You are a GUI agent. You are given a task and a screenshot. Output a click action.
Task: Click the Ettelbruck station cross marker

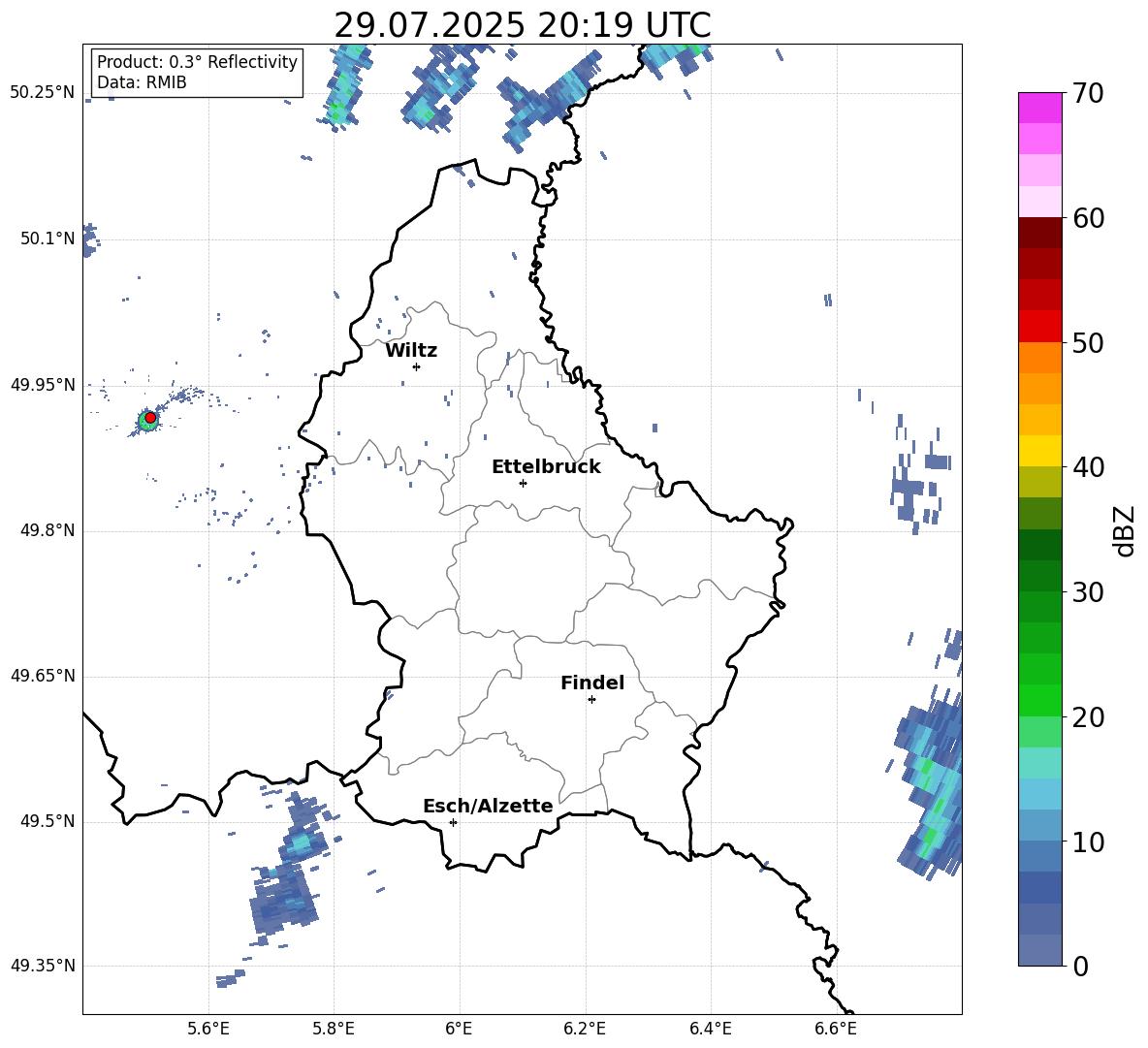click(523, 483)
